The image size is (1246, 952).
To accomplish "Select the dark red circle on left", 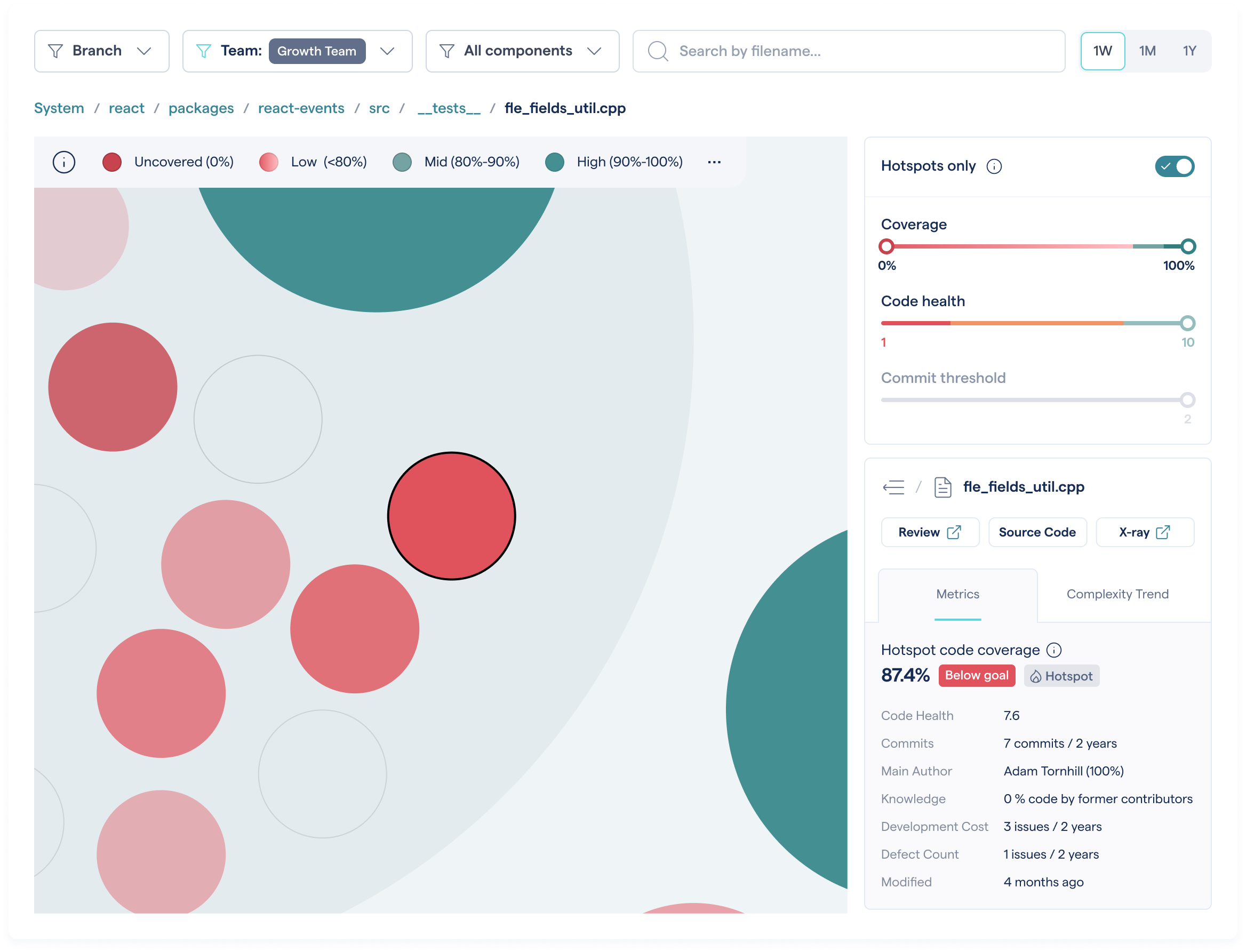I will pos(112,387).
